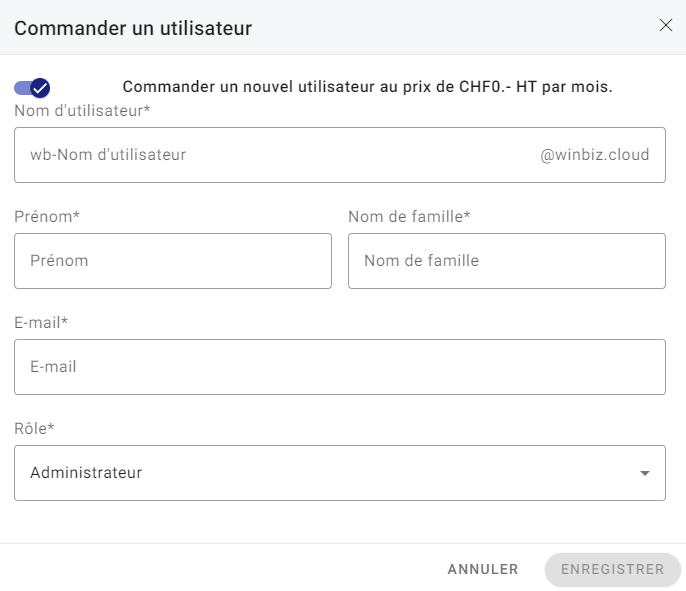Click the dialog title Commander un utilisateur
The height and width of the screenshot is (591, 686).
tap(133, 28)
